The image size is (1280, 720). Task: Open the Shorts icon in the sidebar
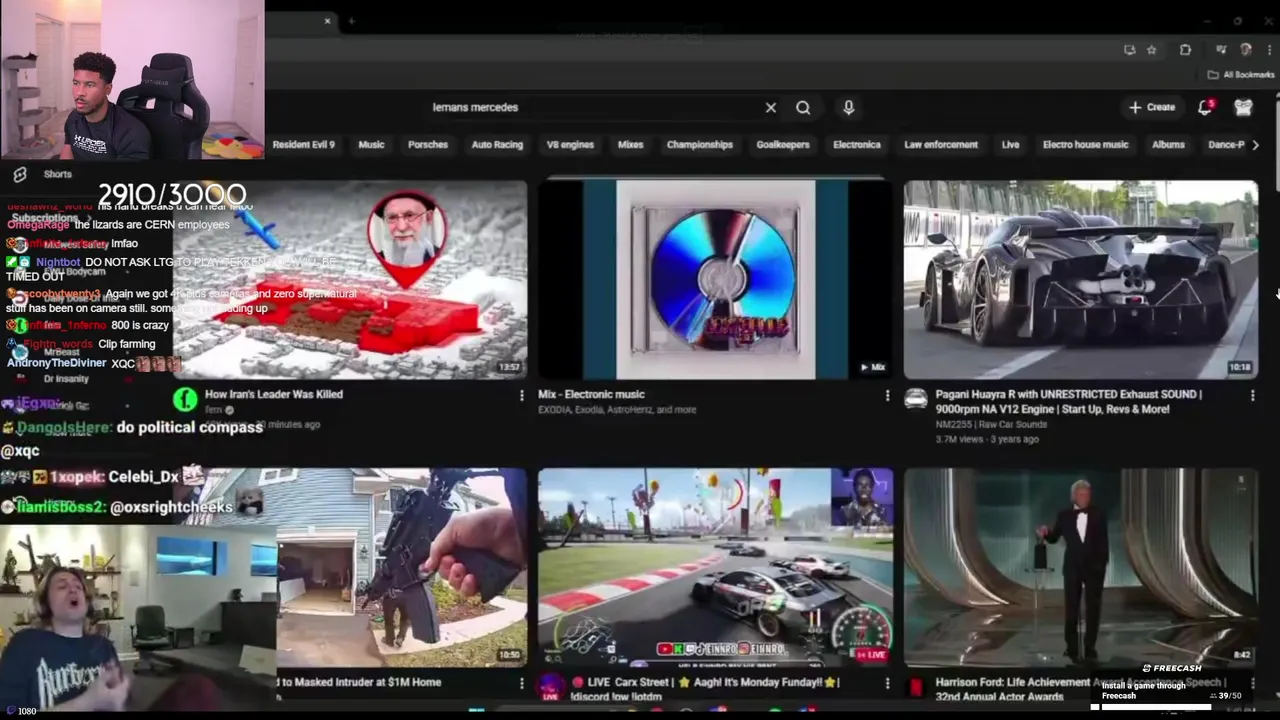[x=19, y=174]
